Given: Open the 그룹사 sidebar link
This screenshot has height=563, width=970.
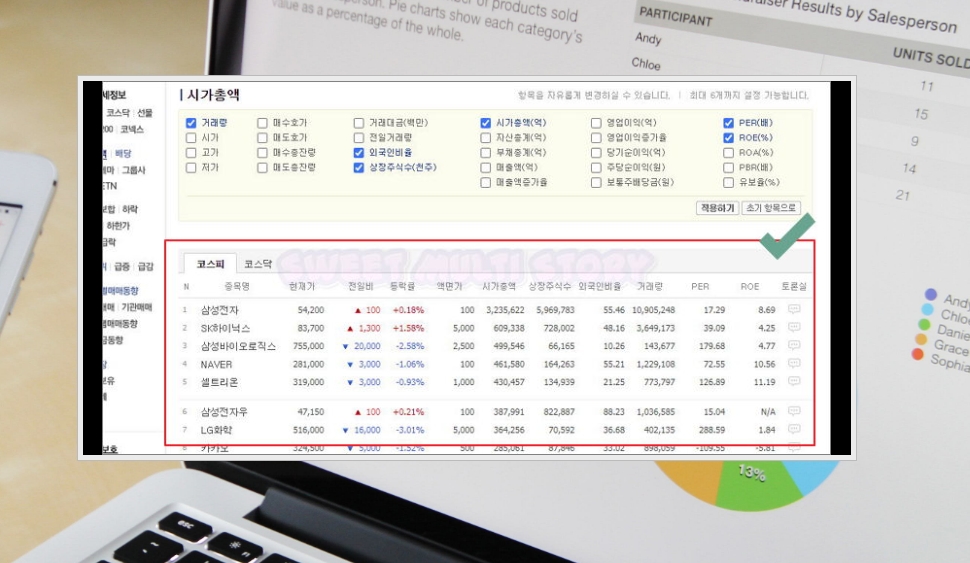Looking at the screenshot, I should point(133,170).
